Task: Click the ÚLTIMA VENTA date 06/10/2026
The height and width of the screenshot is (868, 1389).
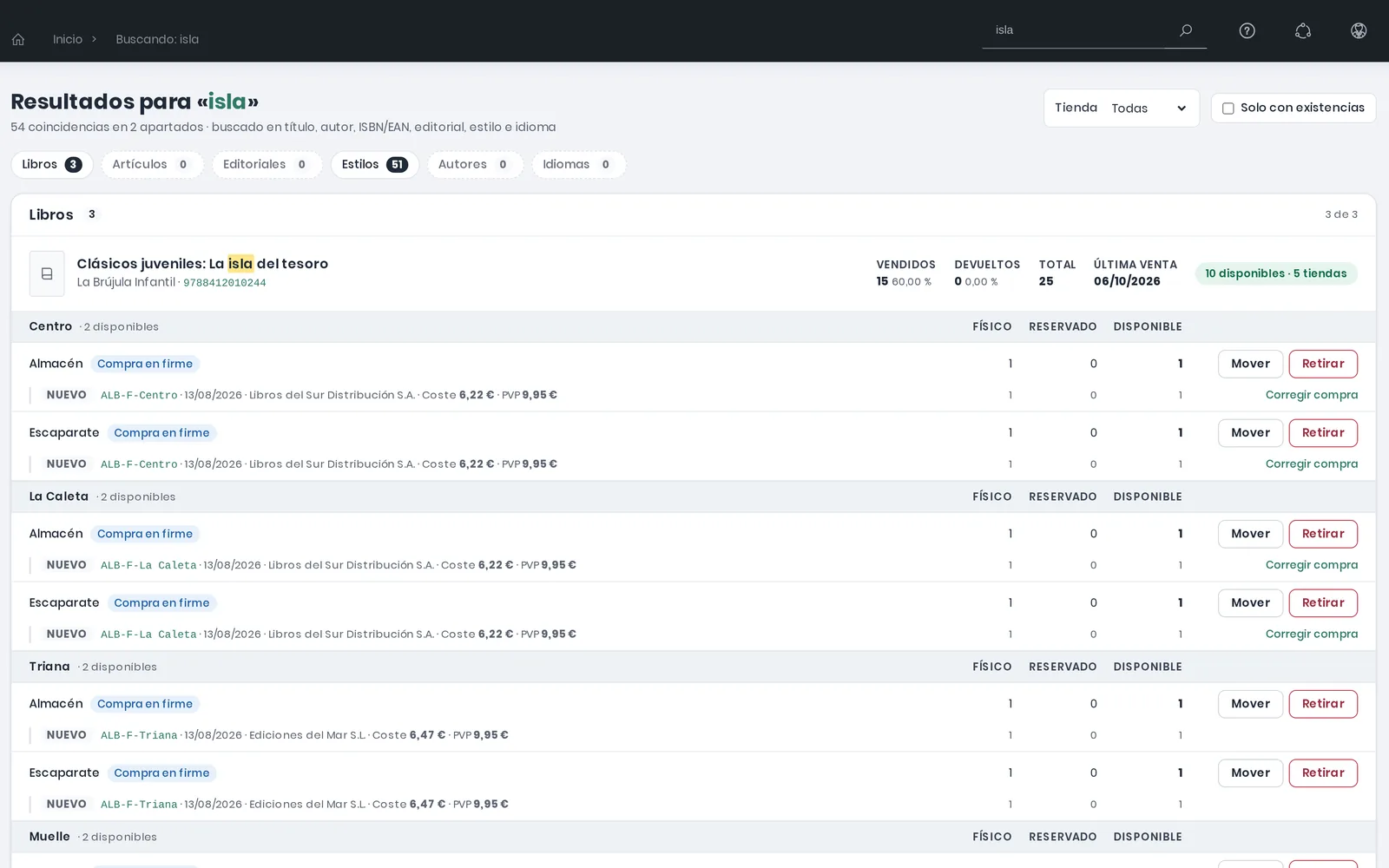Action: (x=1127, y=281)
